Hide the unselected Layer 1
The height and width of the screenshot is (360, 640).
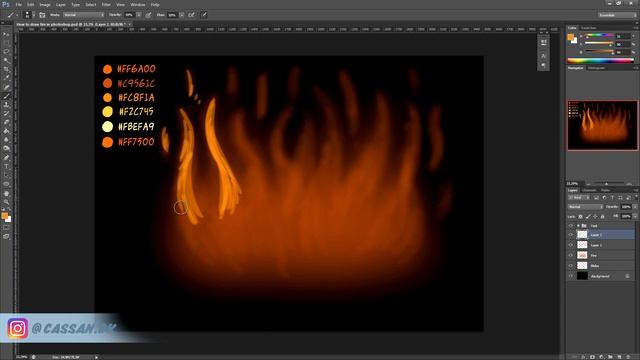pyautogui.click(x=571, y=245)
